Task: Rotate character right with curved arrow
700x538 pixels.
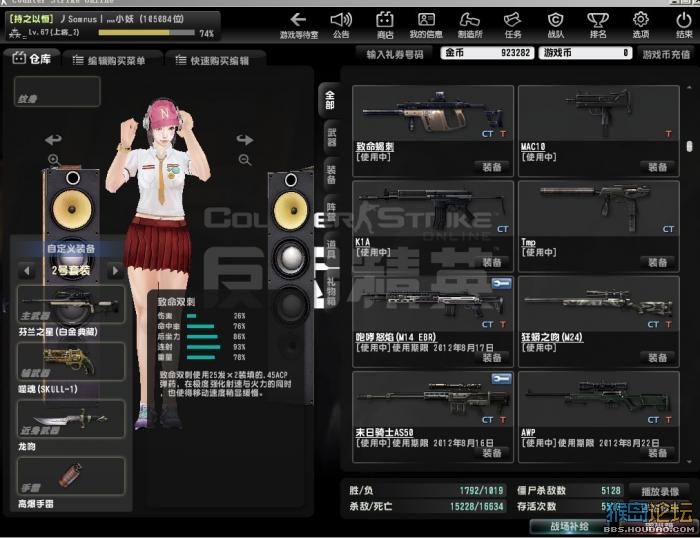Action: pyautogui.click(x=245, y=140)
